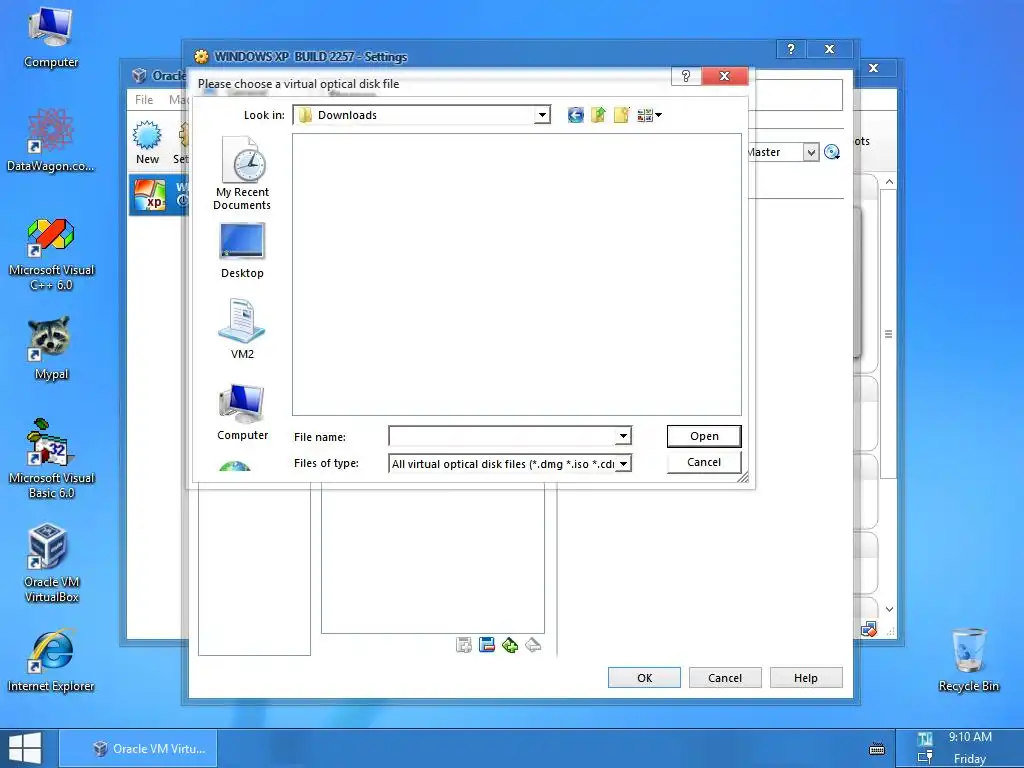The width and height of the screenshot is (1024, 768).
Task: Expand the Look in Downloads dropdown
Action: point(542,115)
